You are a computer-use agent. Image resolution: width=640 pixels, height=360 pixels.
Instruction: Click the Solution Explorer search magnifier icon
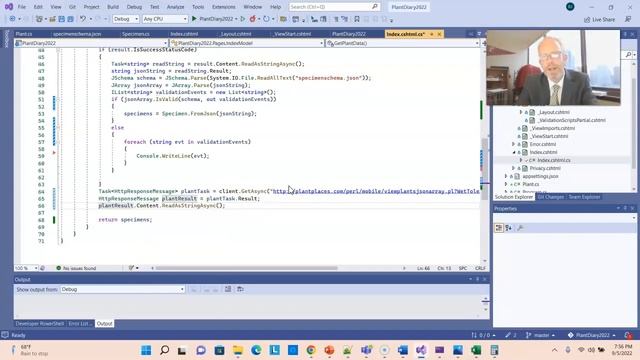coord(628,54)
